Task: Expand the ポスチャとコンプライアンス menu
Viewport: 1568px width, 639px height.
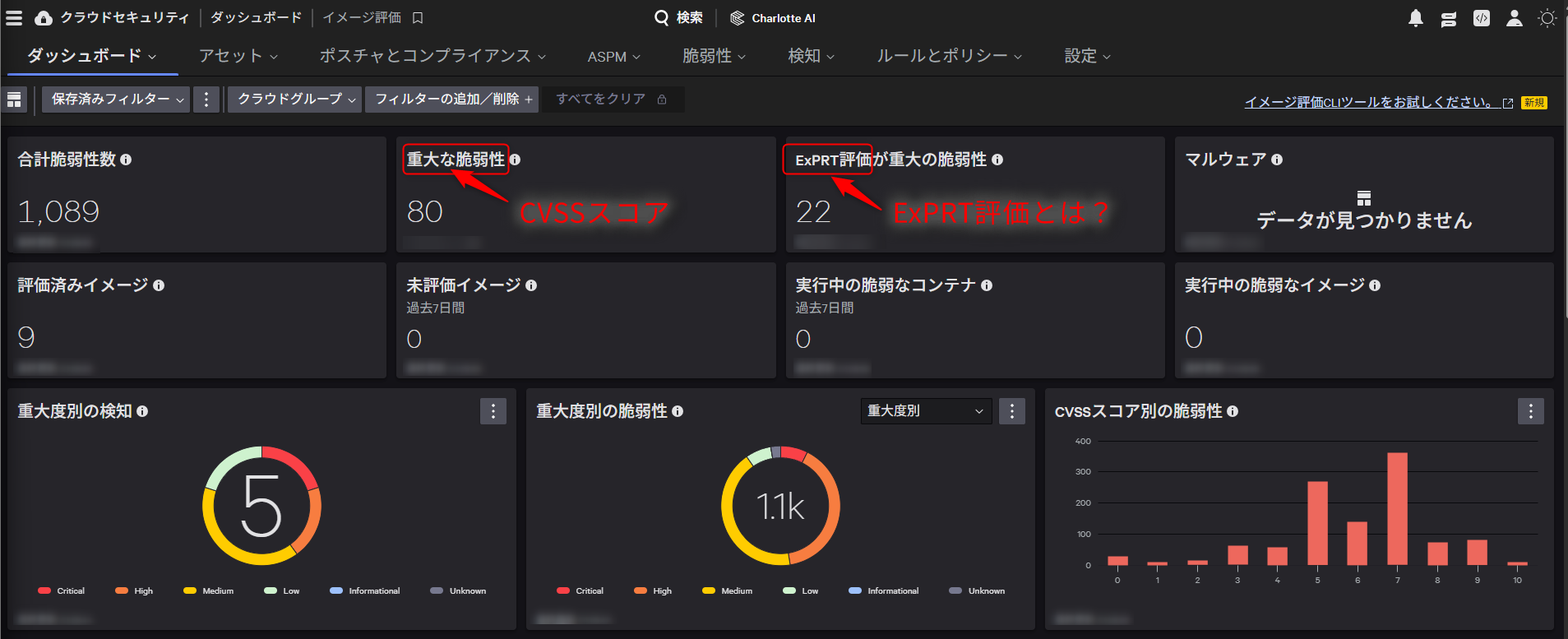Action: pos(432,56)
